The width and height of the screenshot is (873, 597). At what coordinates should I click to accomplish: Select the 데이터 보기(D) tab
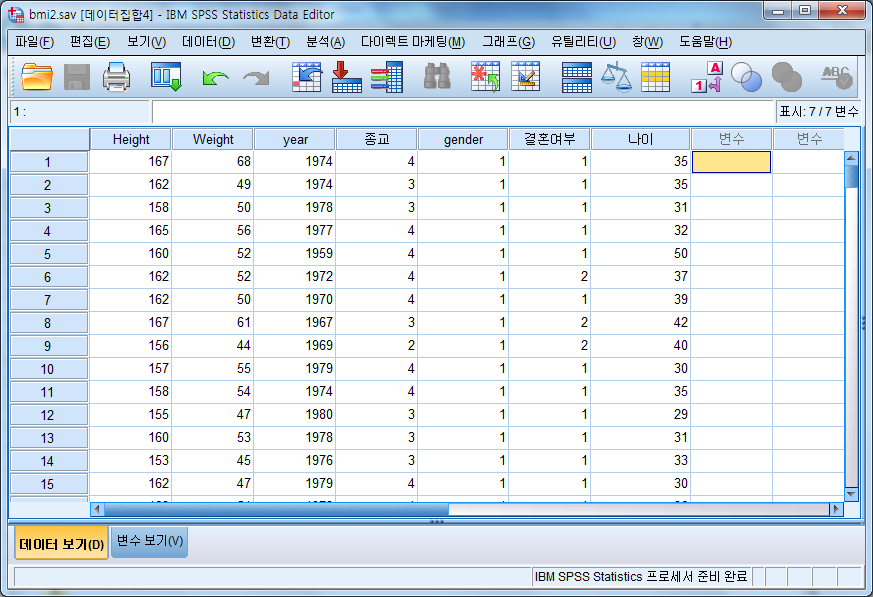click(61, 543)
